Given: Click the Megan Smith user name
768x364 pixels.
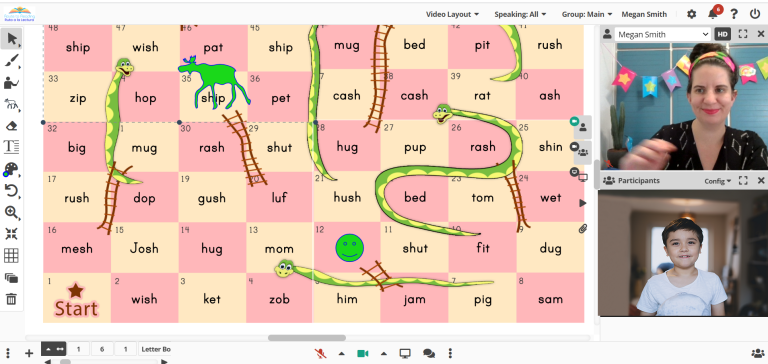Looking at the screenshot, I should pyautogui.click(x=644, y=14).
